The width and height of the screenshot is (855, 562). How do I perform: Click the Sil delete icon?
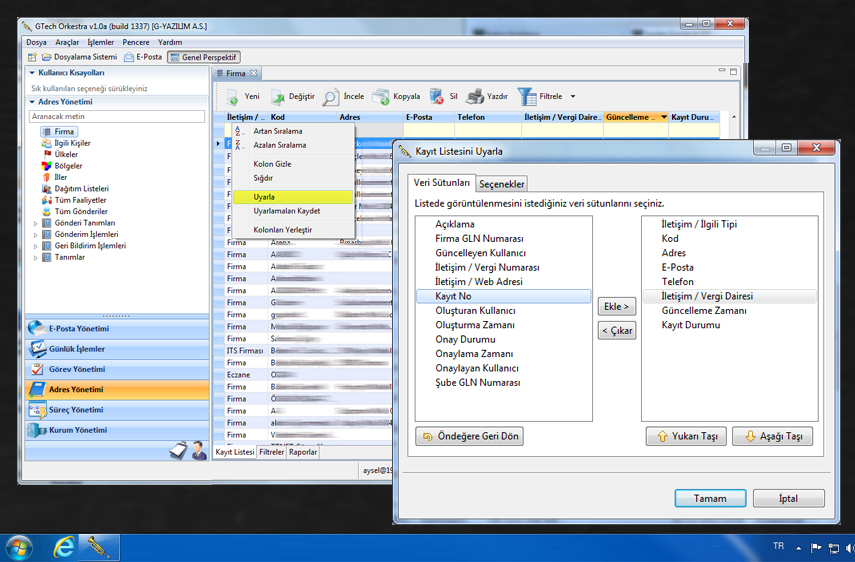click(x=437, y=97)
